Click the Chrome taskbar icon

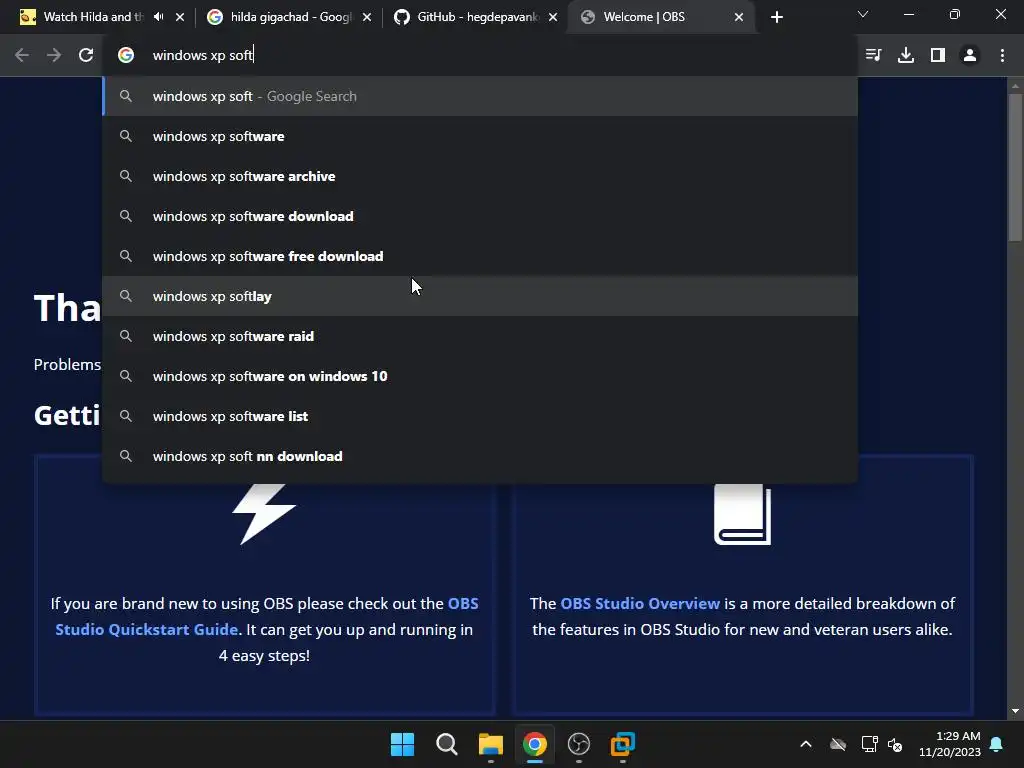point(534,744)
